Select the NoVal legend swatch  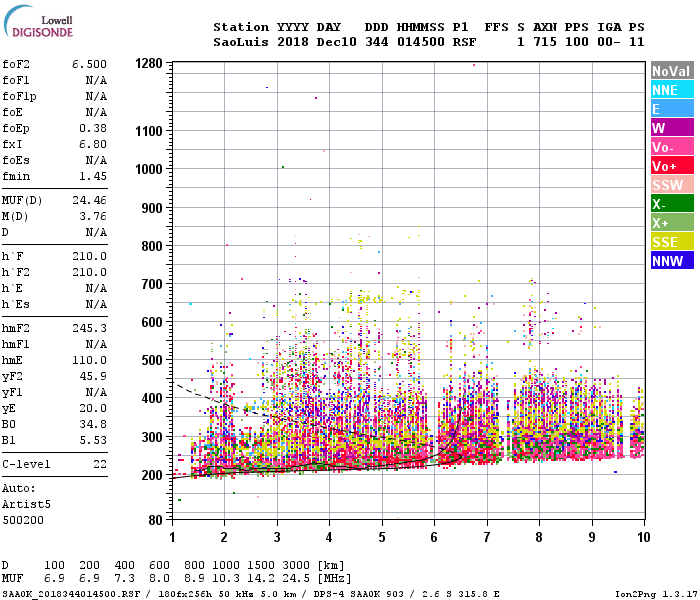pyautogui.click(x=672, y=71)
